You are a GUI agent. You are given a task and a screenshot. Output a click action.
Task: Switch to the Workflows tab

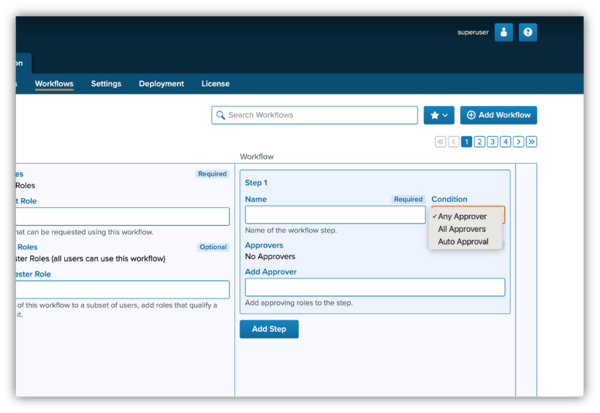(54, 84)
